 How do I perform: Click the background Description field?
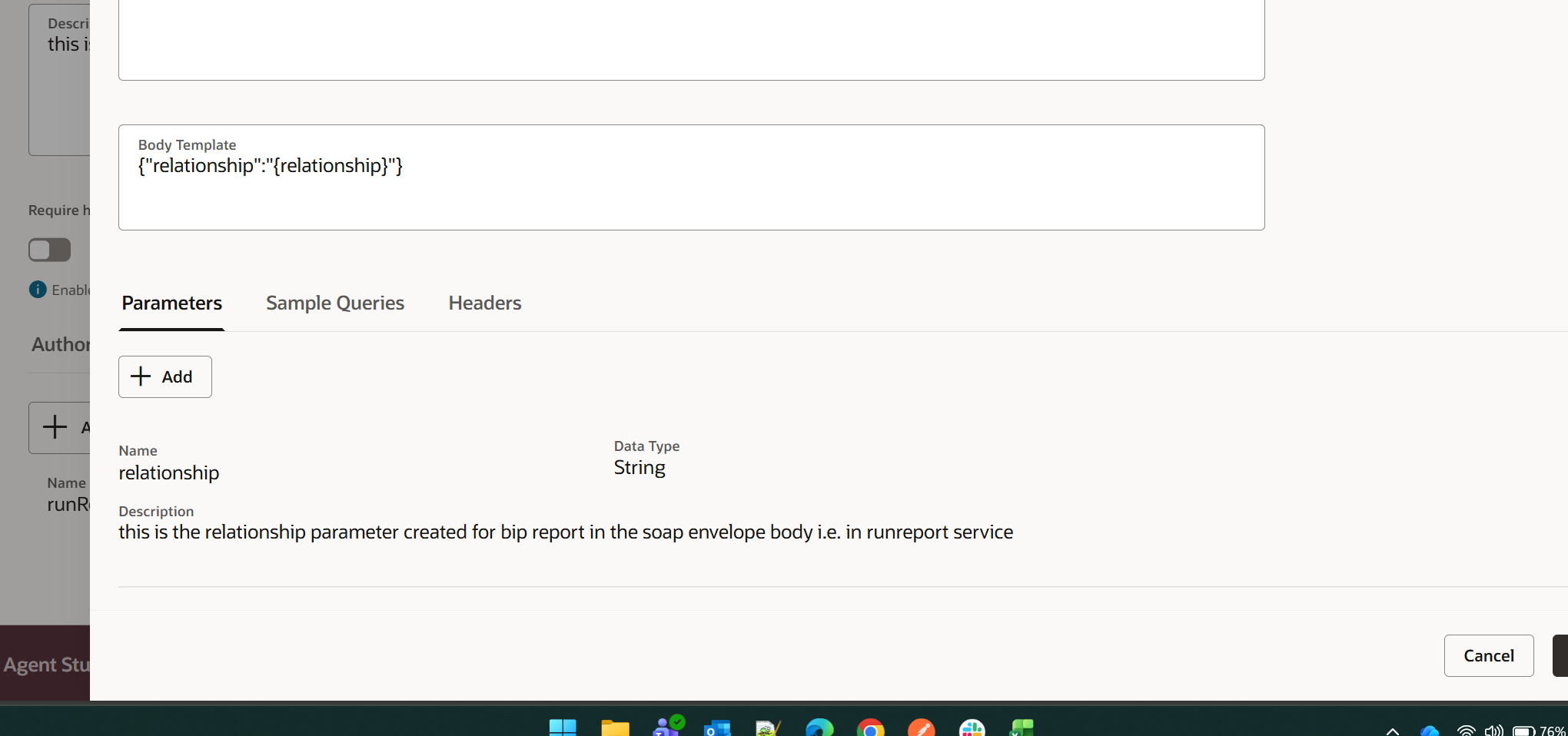(60, 80)
